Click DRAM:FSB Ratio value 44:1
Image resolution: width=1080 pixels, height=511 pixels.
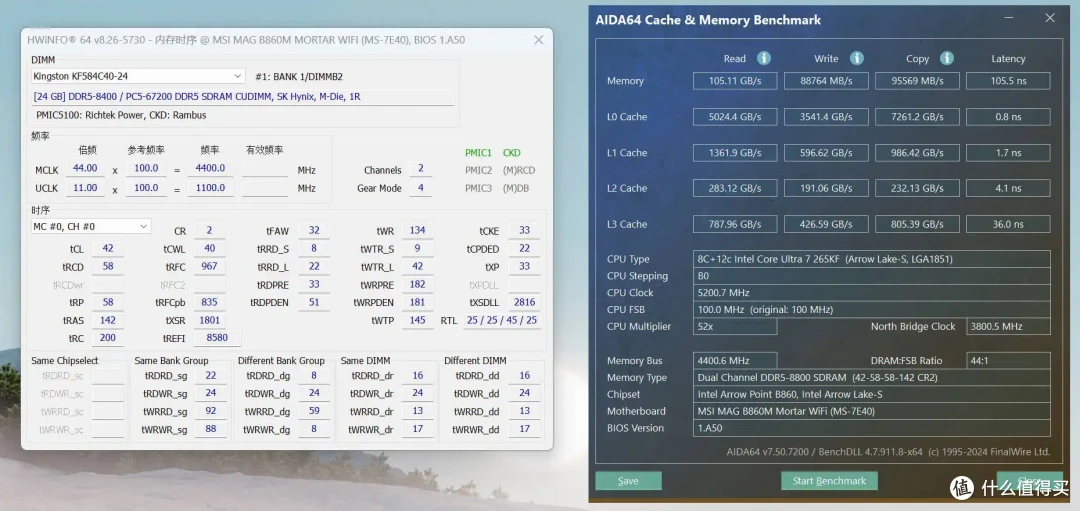click(x=1008, y=360)
